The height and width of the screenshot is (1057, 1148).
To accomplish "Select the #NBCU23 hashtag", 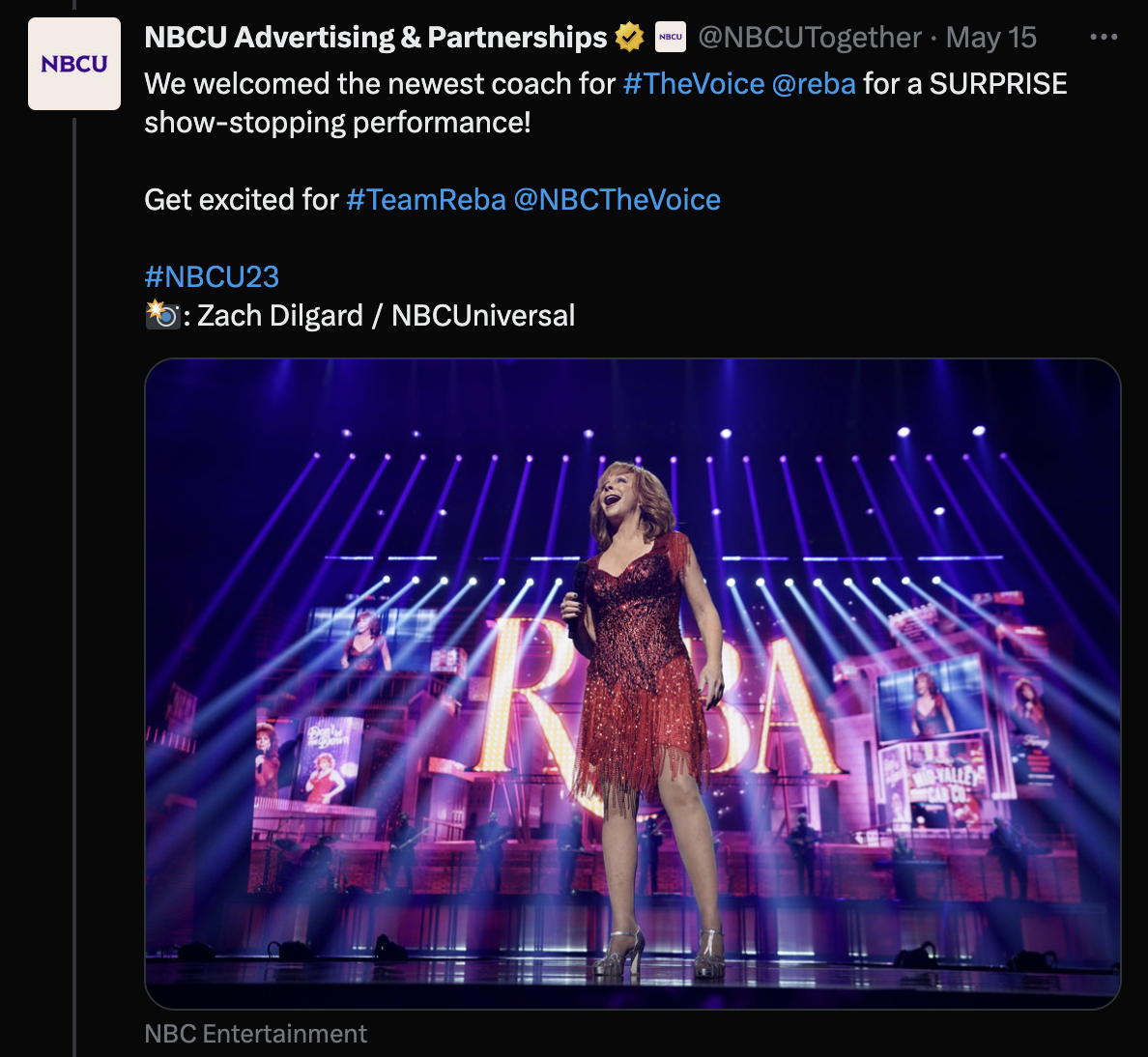I will click(212, 277).
